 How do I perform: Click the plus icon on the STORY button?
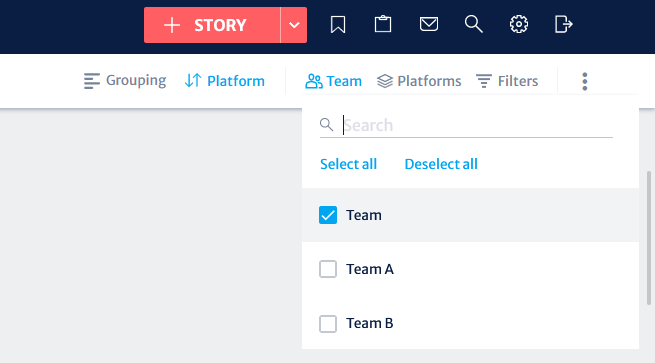(172, 25)
